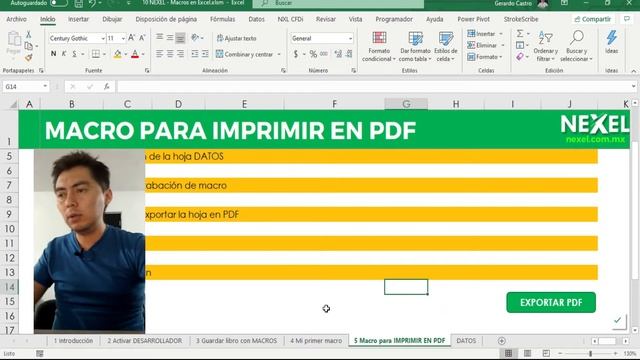Open Dar formato como tabla dropdown
This screenshot has width=640, height=360.
(x=415, y=46)
